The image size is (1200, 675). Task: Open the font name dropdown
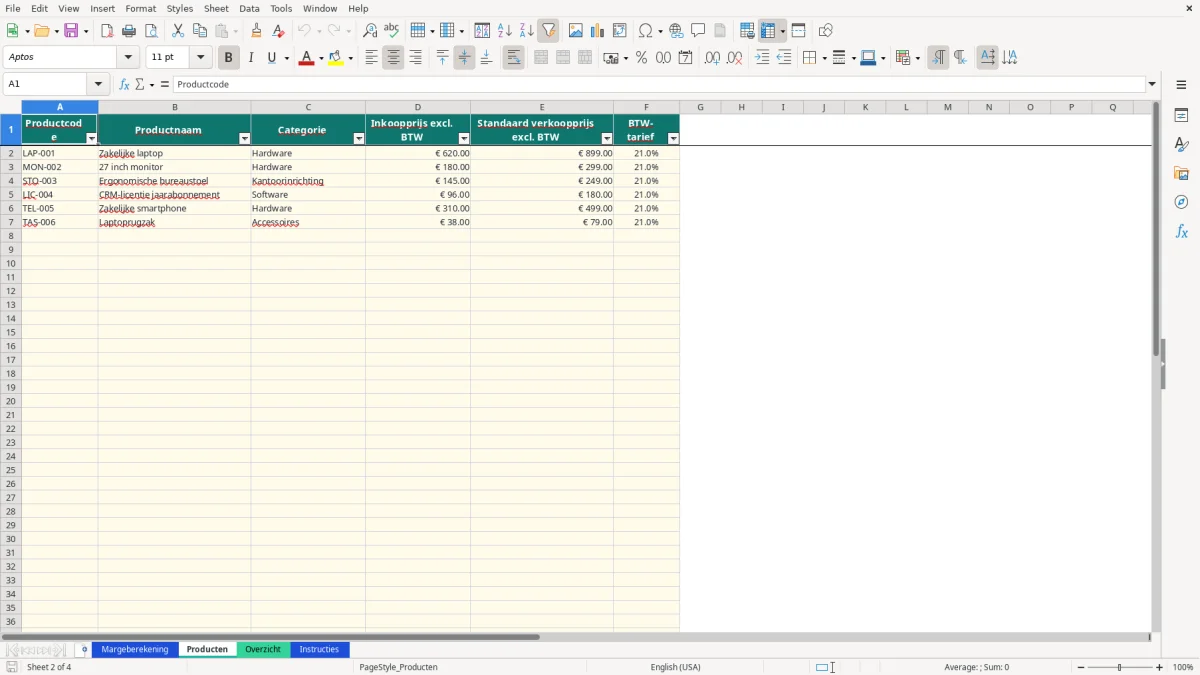point(128,58)
